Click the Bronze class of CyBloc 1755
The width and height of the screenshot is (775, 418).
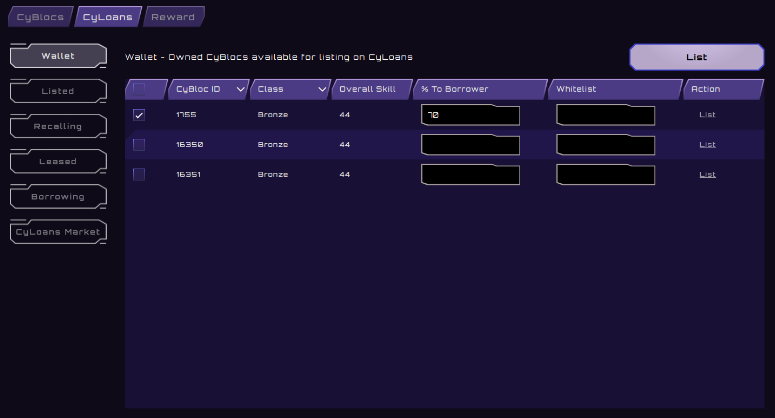coord(273,115)
